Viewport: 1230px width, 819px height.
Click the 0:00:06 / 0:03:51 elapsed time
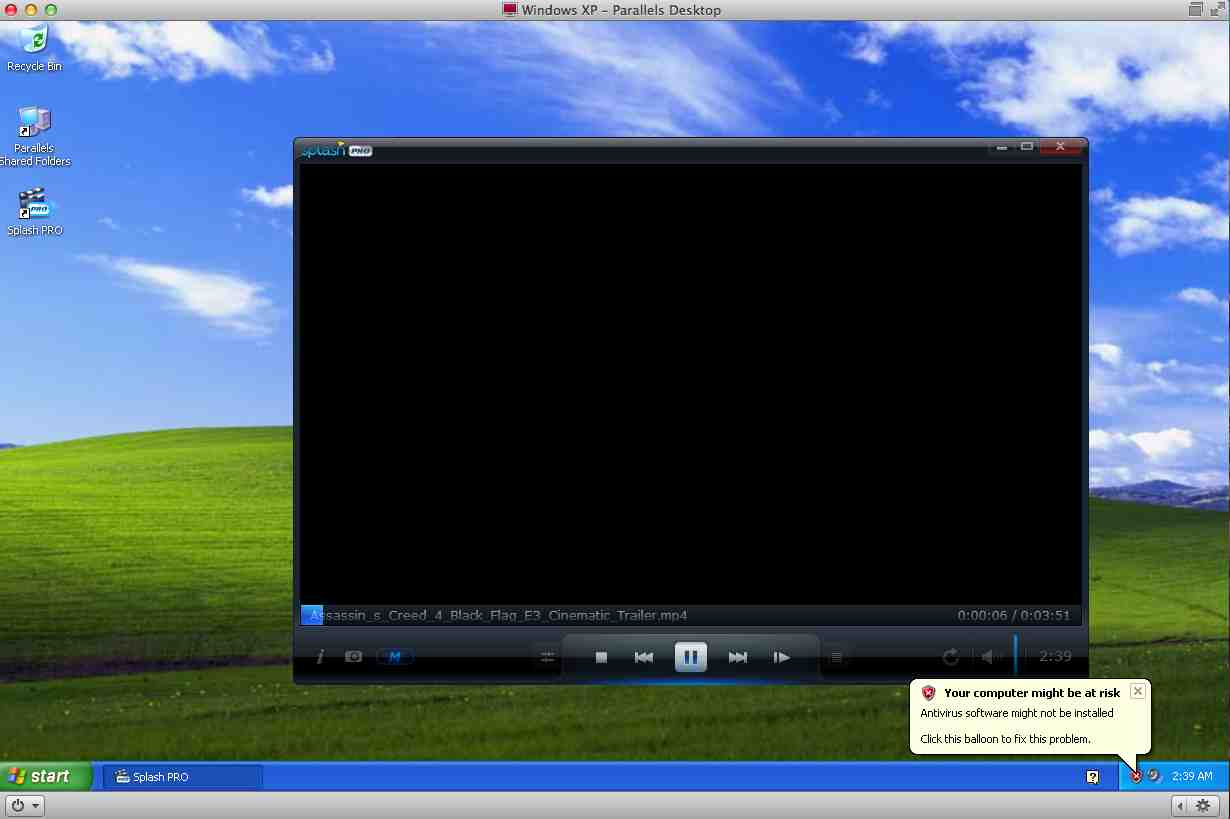1013,615
